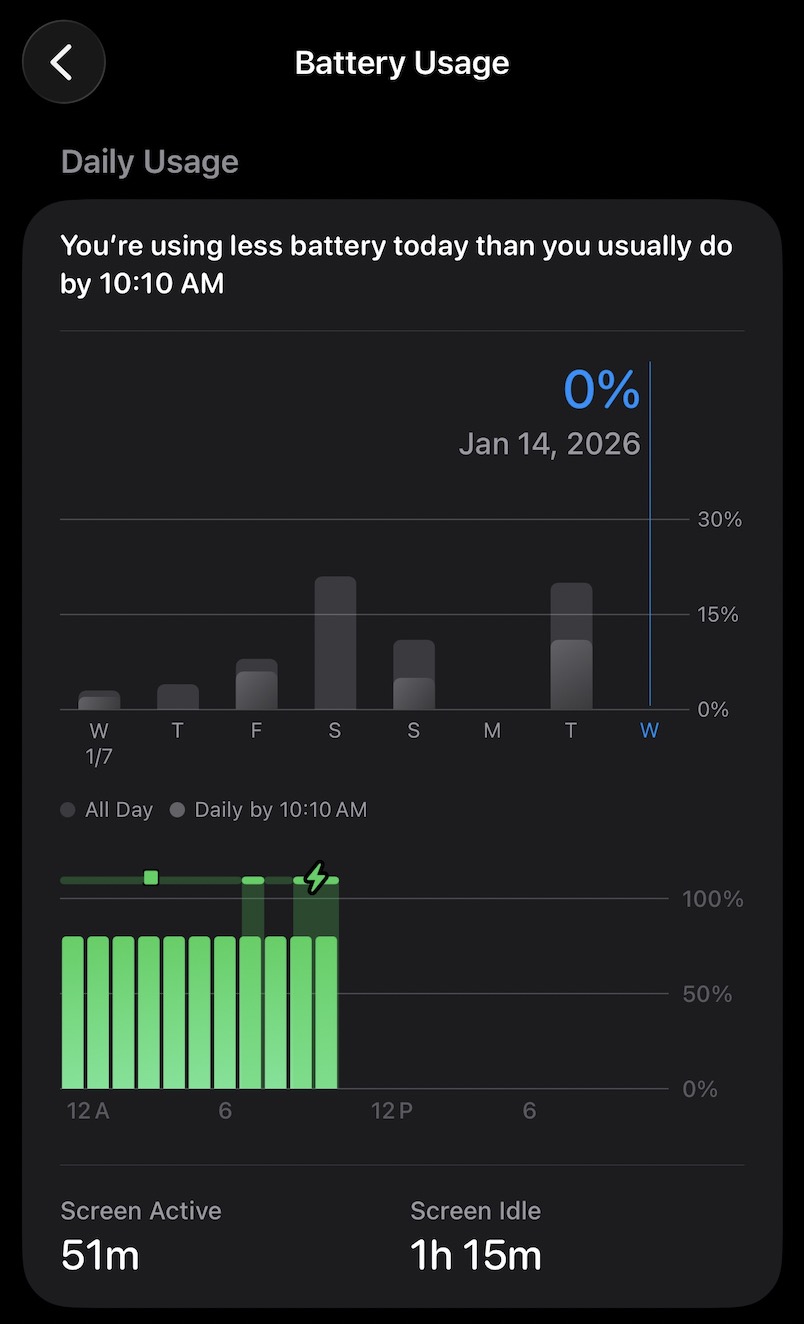Tap the blue 0% usage value
This screenshot has height=1324, width=804.
click(x=601, y=390)
